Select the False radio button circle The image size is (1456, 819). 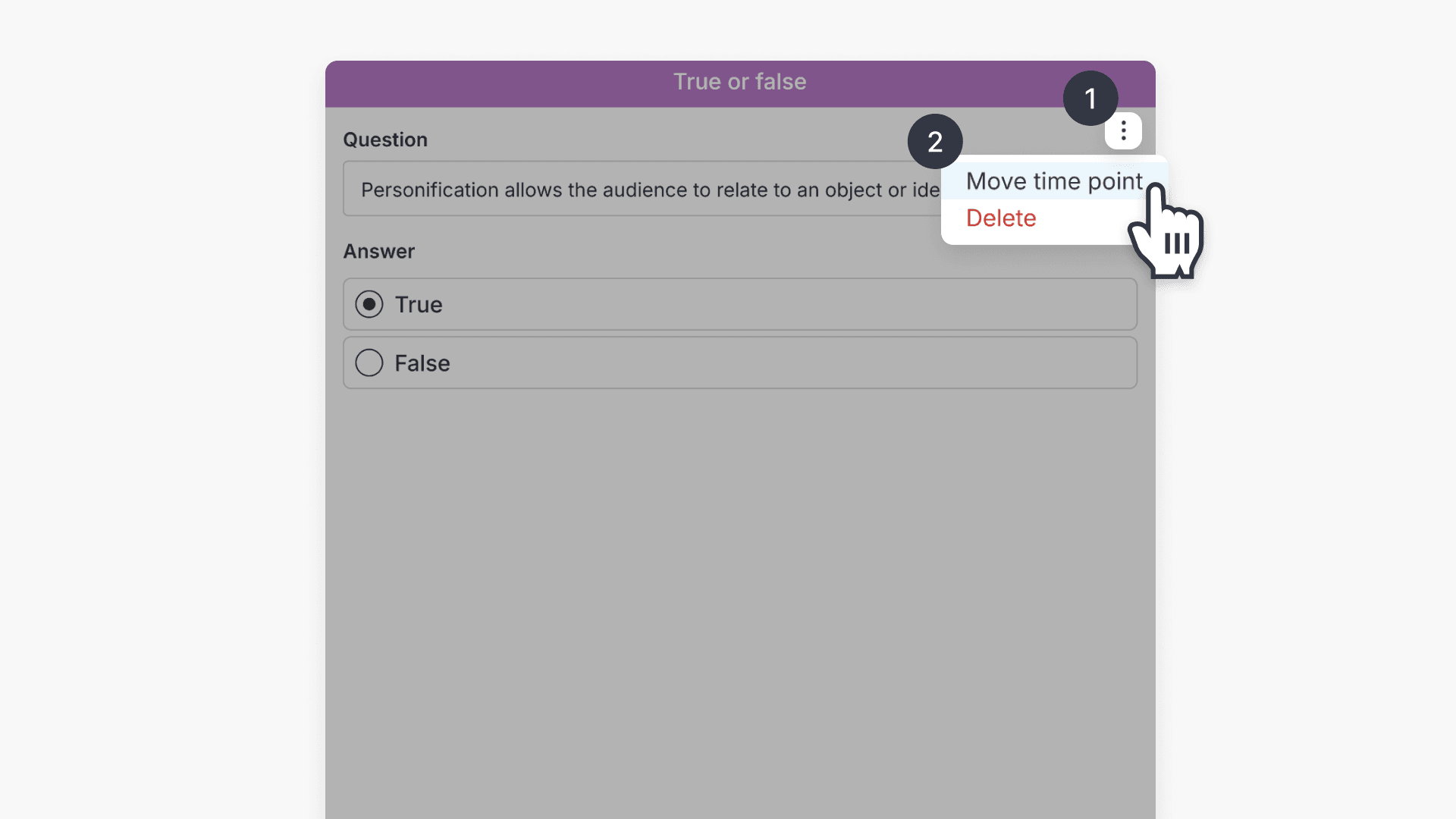[x=369, y=362]
